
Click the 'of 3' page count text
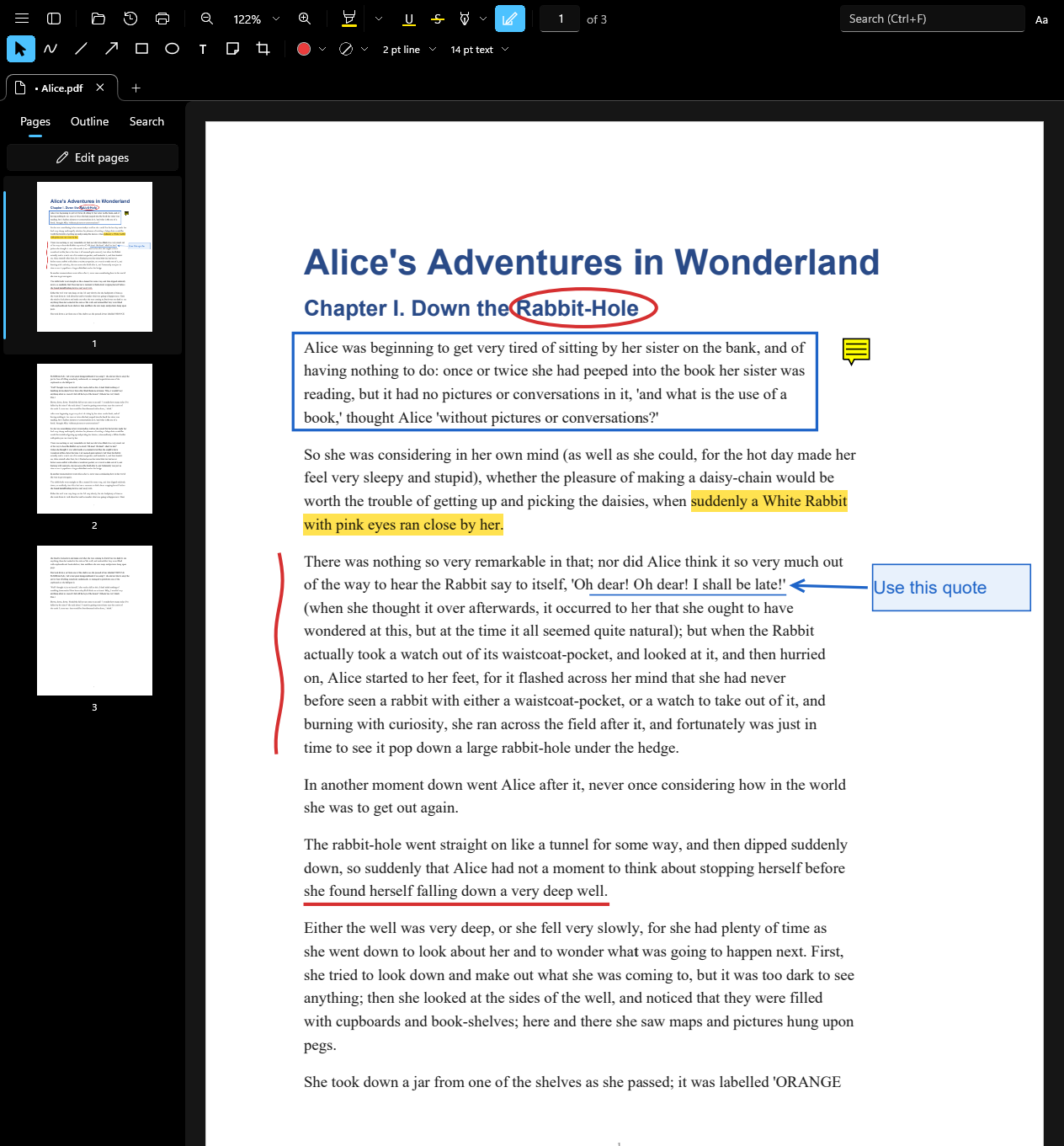pyautogui.click(x=597, y=19)
